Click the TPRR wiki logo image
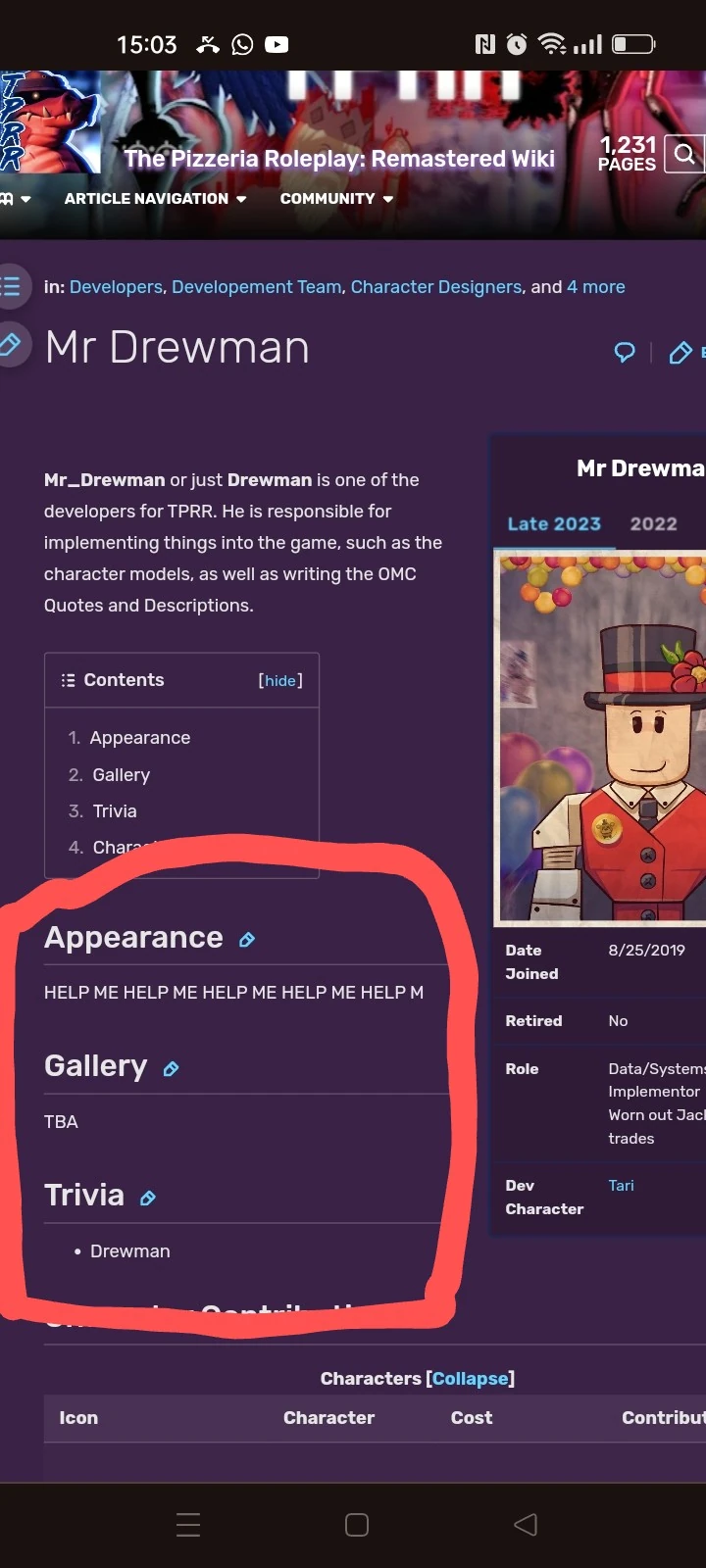 pos(49,122)
